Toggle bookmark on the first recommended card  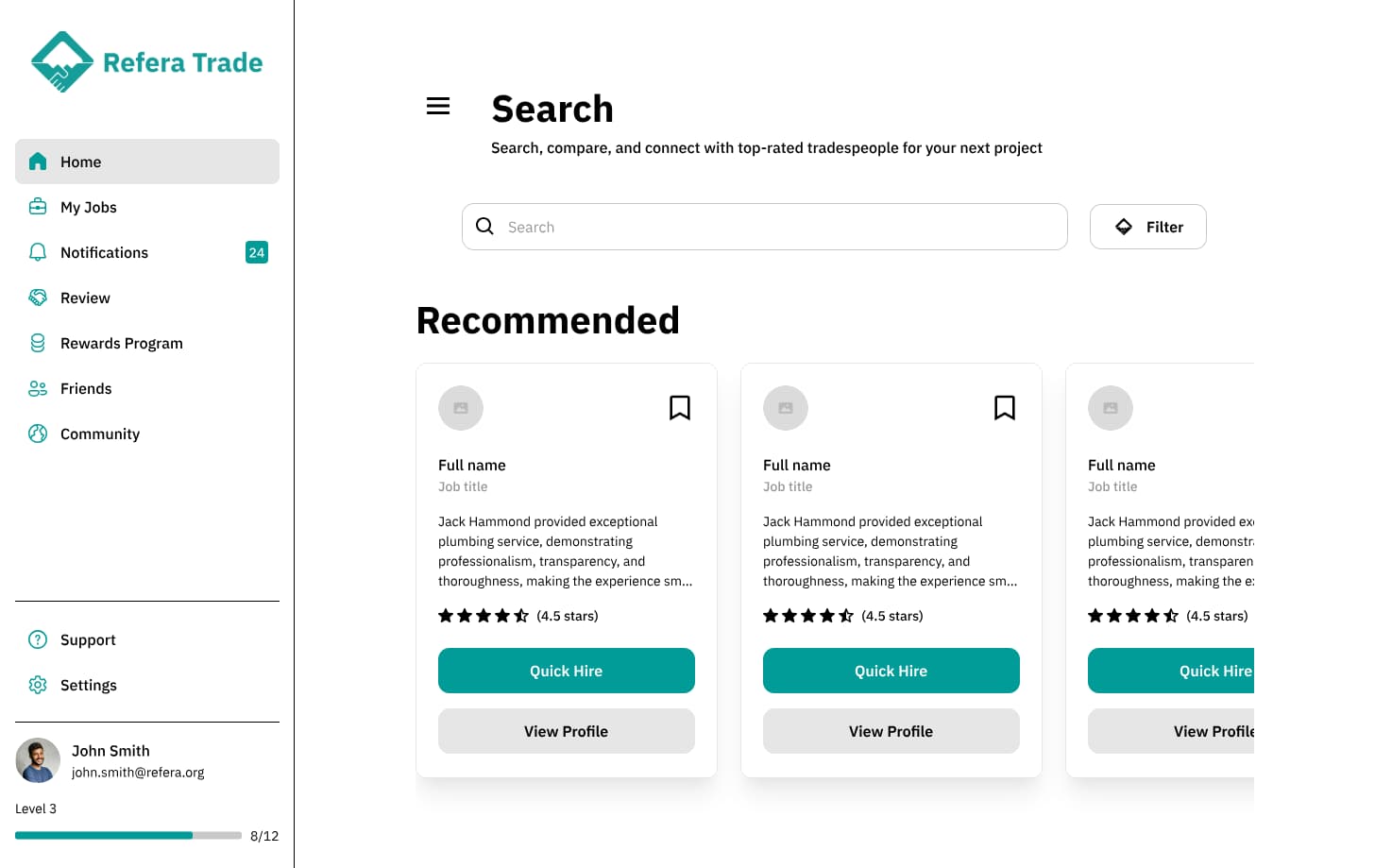tap(680, 408)
